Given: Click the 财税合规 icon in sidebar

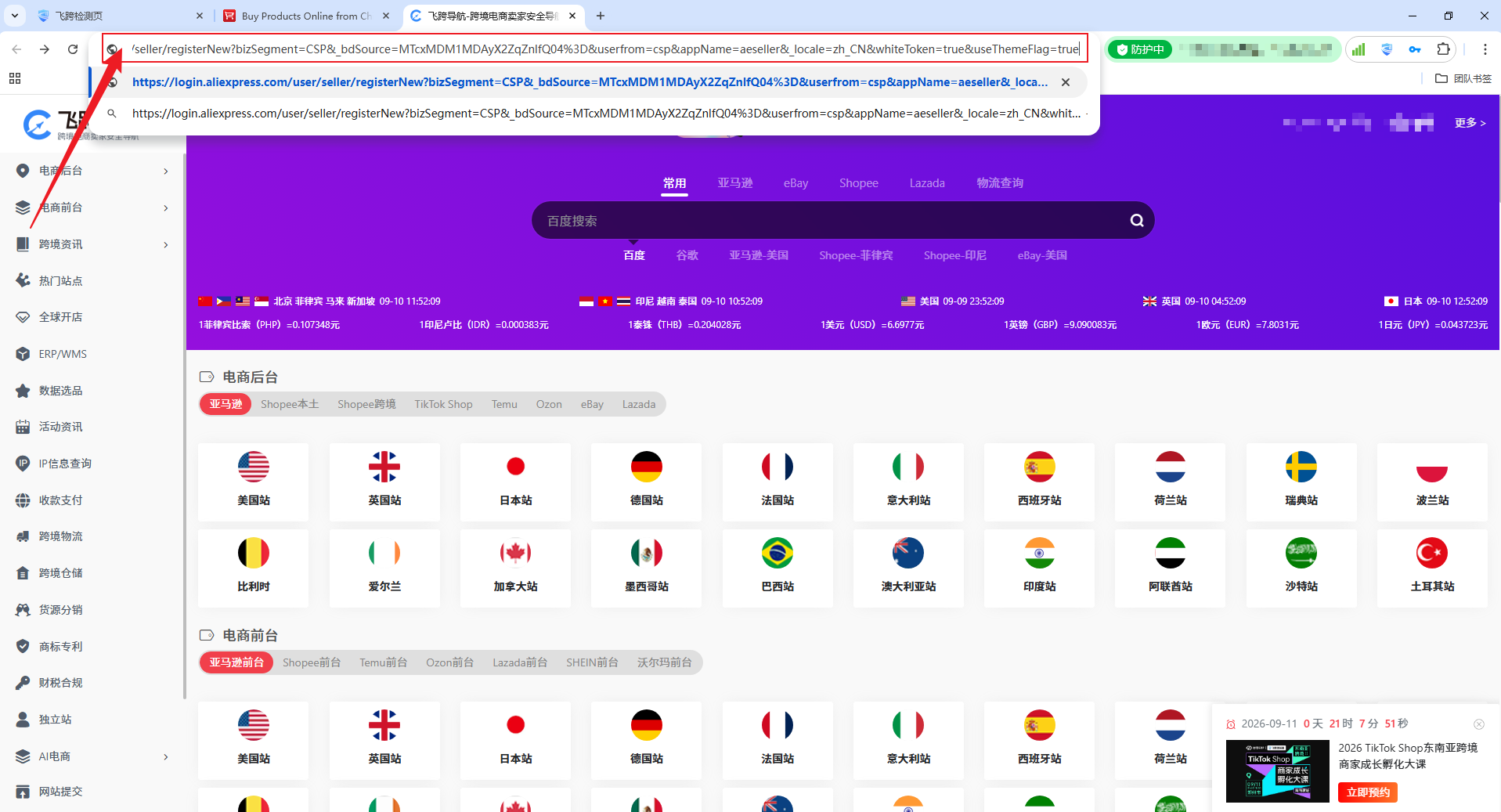Looking at the screenshot, I should pos(23,683).
